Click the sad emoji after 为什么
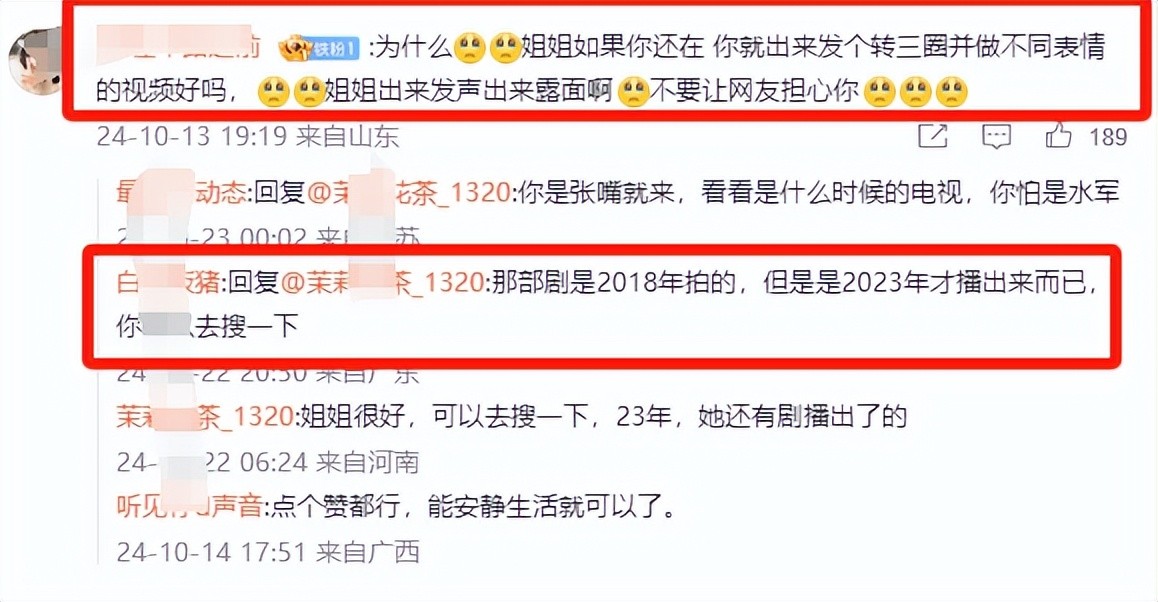The image size is (1158, 602). (470, 49)
